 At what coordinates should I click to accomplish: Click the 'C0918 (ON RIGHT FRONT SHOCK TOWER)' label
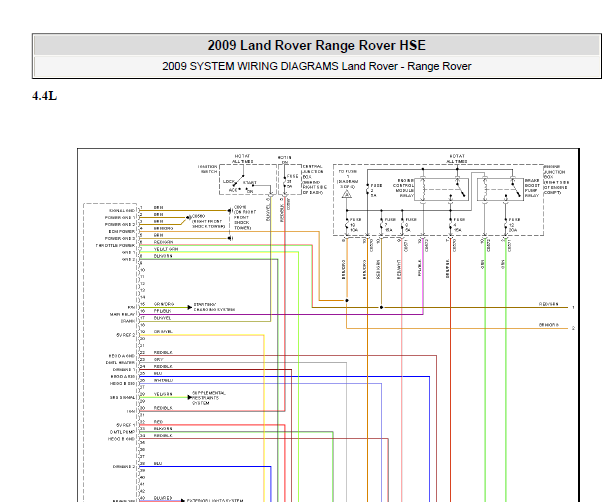pyautogui.click(x=245, y=218)
